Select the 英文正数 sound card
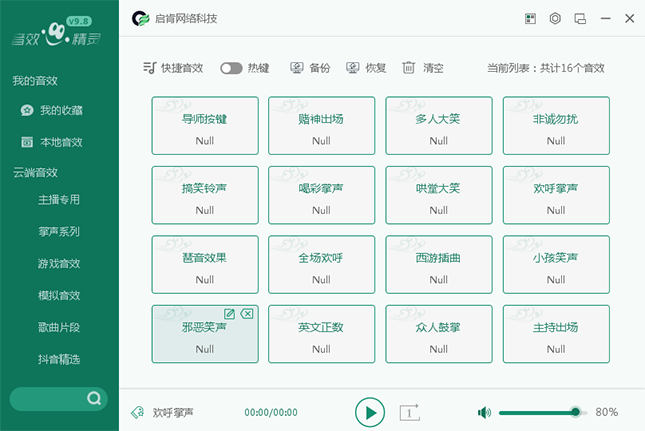 tap(322, 334)
